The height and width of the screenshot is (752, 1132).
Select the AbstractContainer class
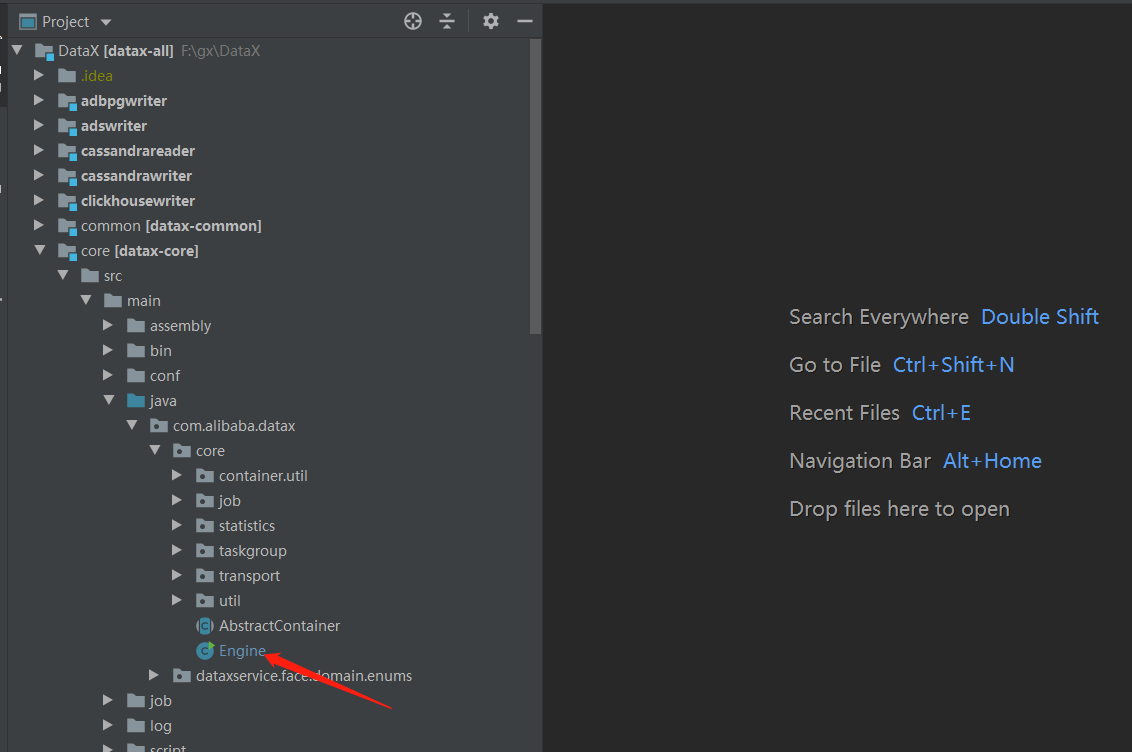coord(279,626)
